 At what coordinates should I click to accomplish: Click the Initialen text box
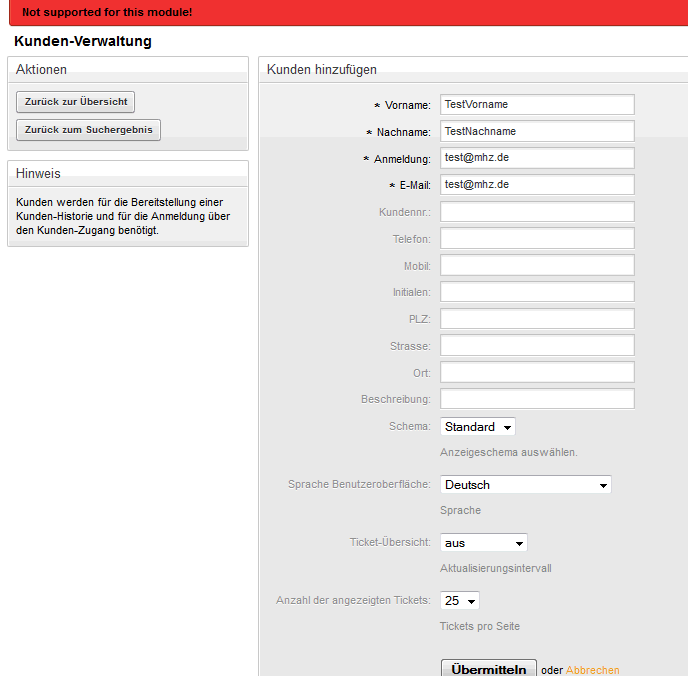pyautogui.click(x=537, y=292)
